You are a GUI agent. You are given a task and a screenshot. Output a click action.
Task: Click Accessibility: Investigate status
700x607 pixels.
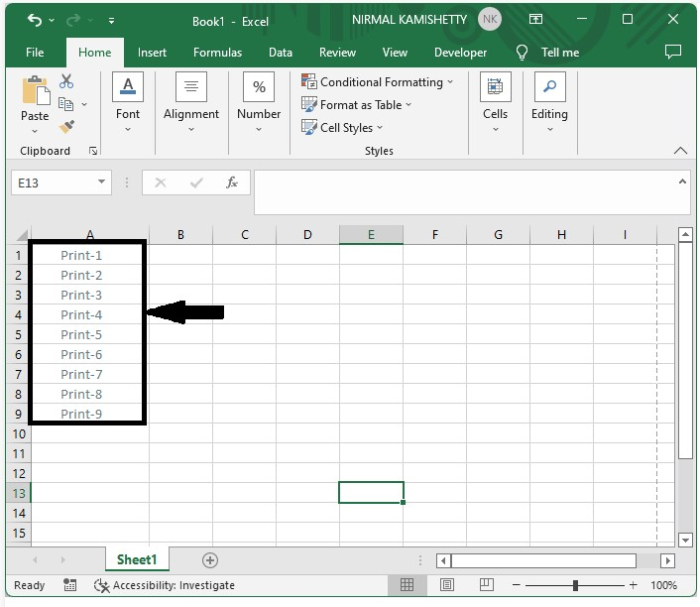[164, 585]
